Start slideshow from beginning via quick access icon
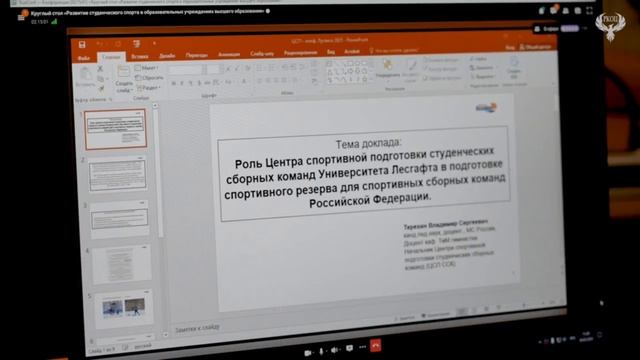Viewport: 640px width, 360px height. pos(137,43)
